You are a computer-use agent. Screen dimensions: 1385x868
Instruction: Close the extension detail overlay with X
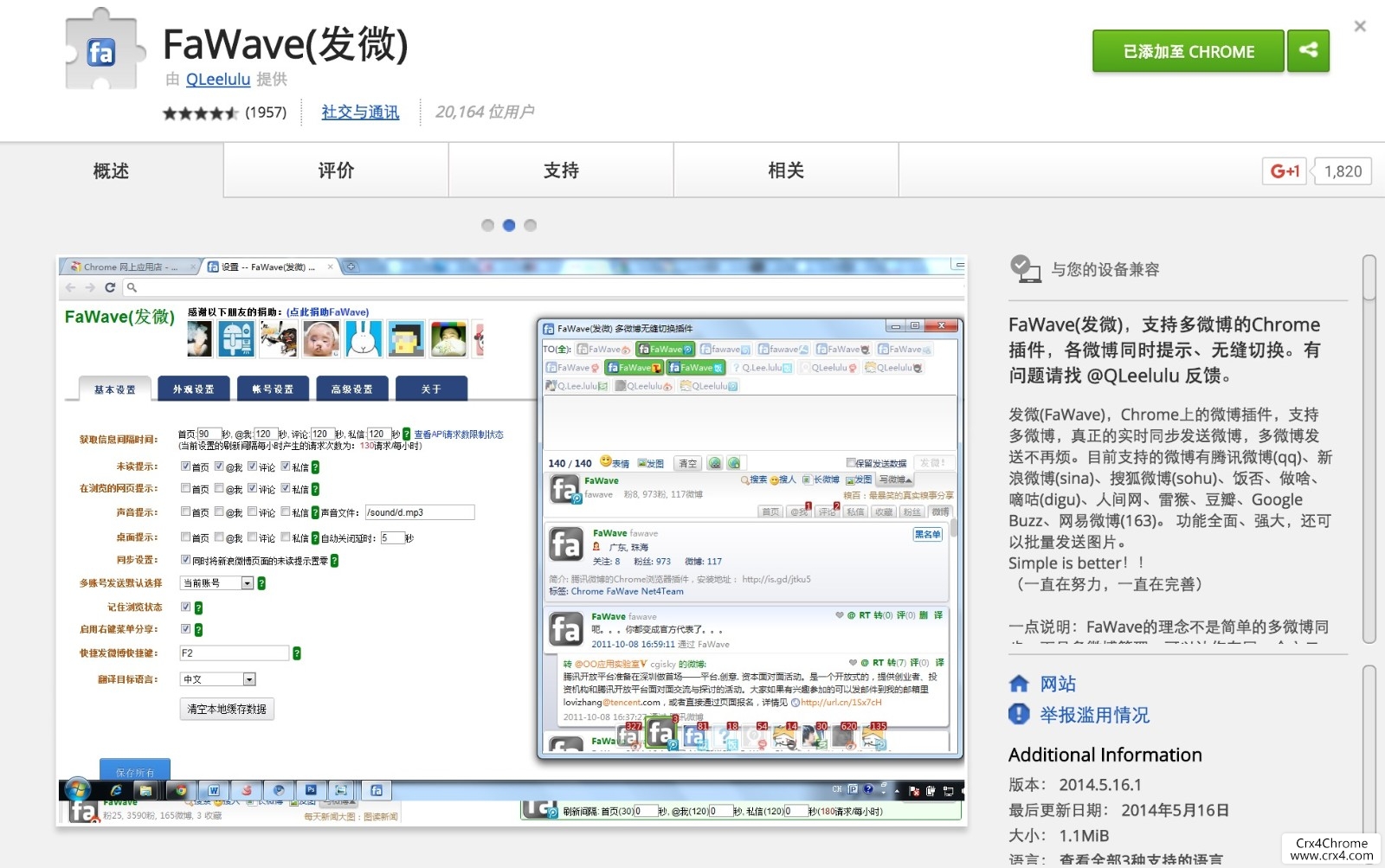click(1360, 26)
